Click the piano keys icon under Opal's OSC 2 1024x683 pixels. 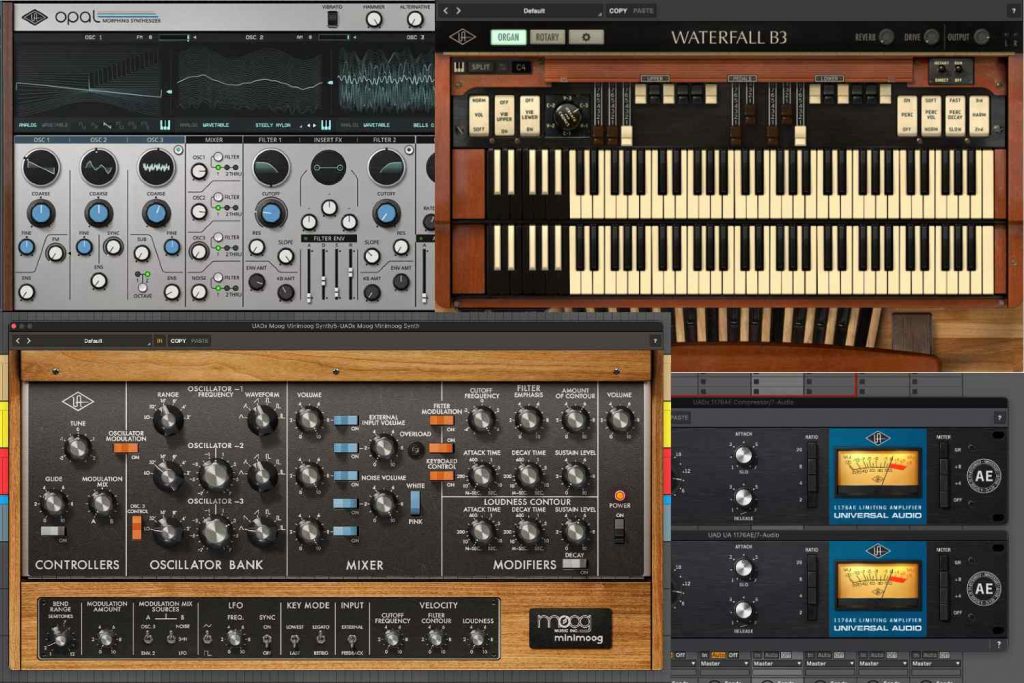tap(326, 122)
